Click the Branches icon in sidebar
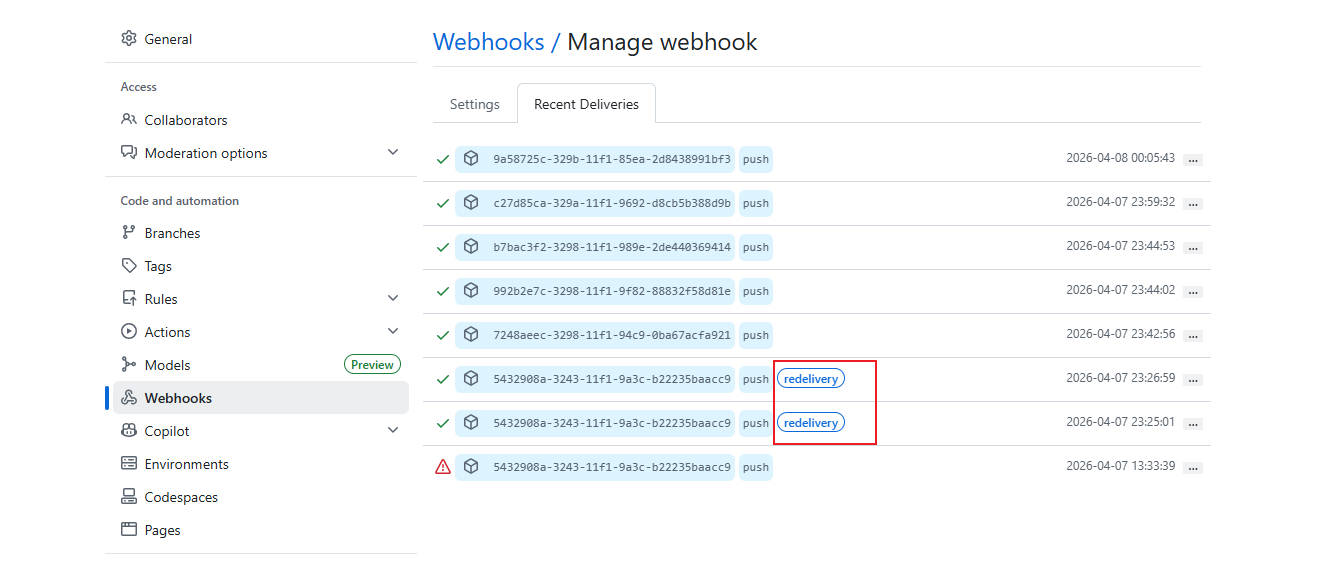Screen dimensions: 1318x562 pos(128,233)
